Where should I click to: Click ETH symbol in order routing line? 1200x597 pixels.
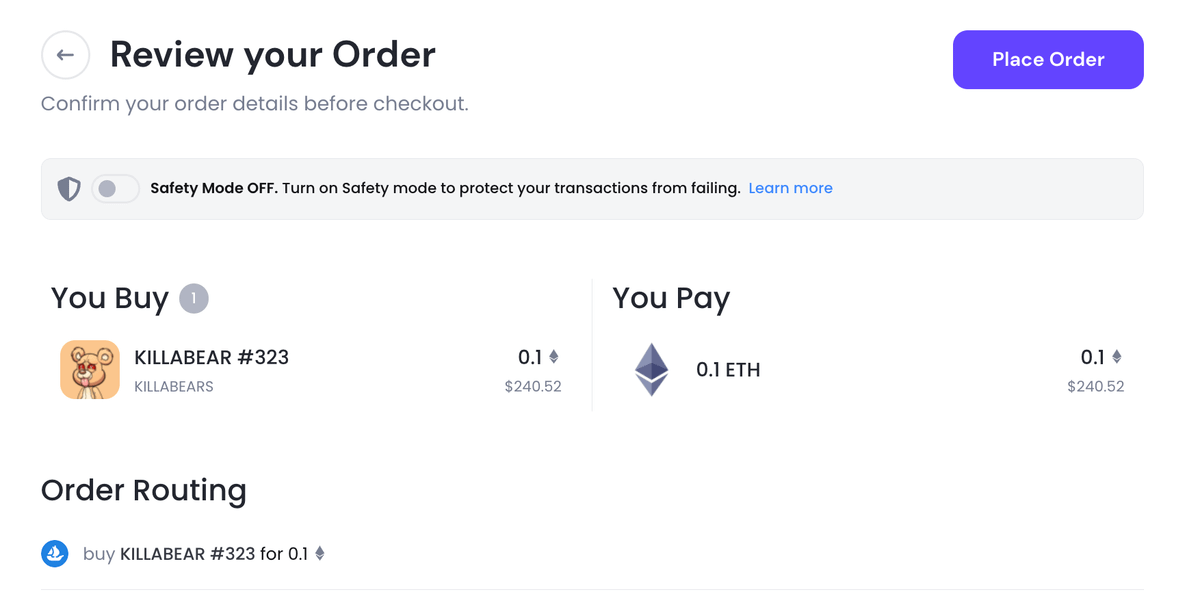(x=320, y=553)
